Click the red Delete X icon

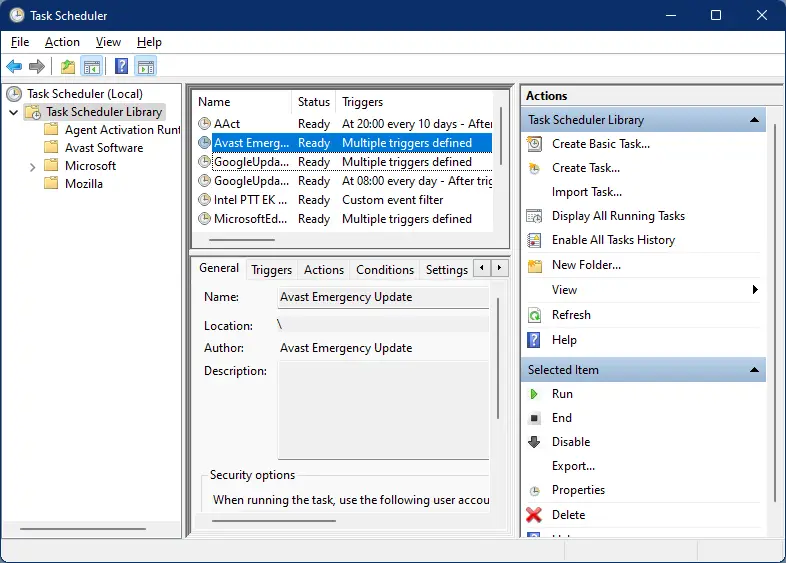534,514
